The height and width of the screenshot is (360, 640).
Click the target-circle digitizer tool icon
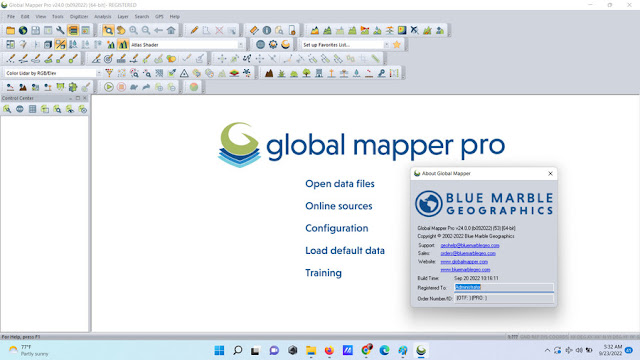pyautogui.click(x=108, y=59)
